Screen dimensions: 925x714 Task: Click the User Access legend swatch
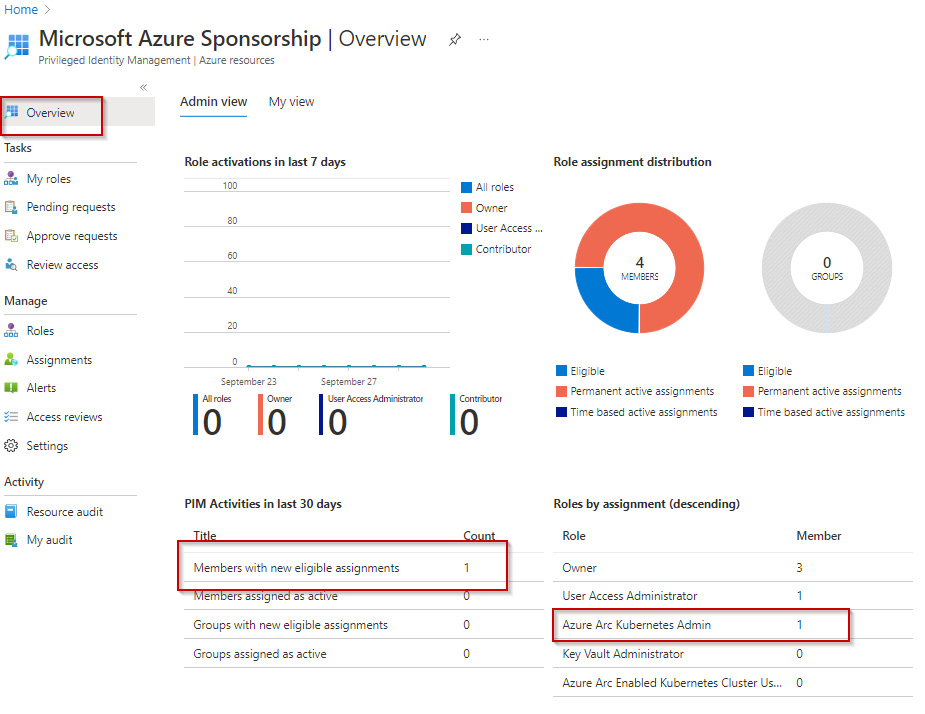coord(466,228)
